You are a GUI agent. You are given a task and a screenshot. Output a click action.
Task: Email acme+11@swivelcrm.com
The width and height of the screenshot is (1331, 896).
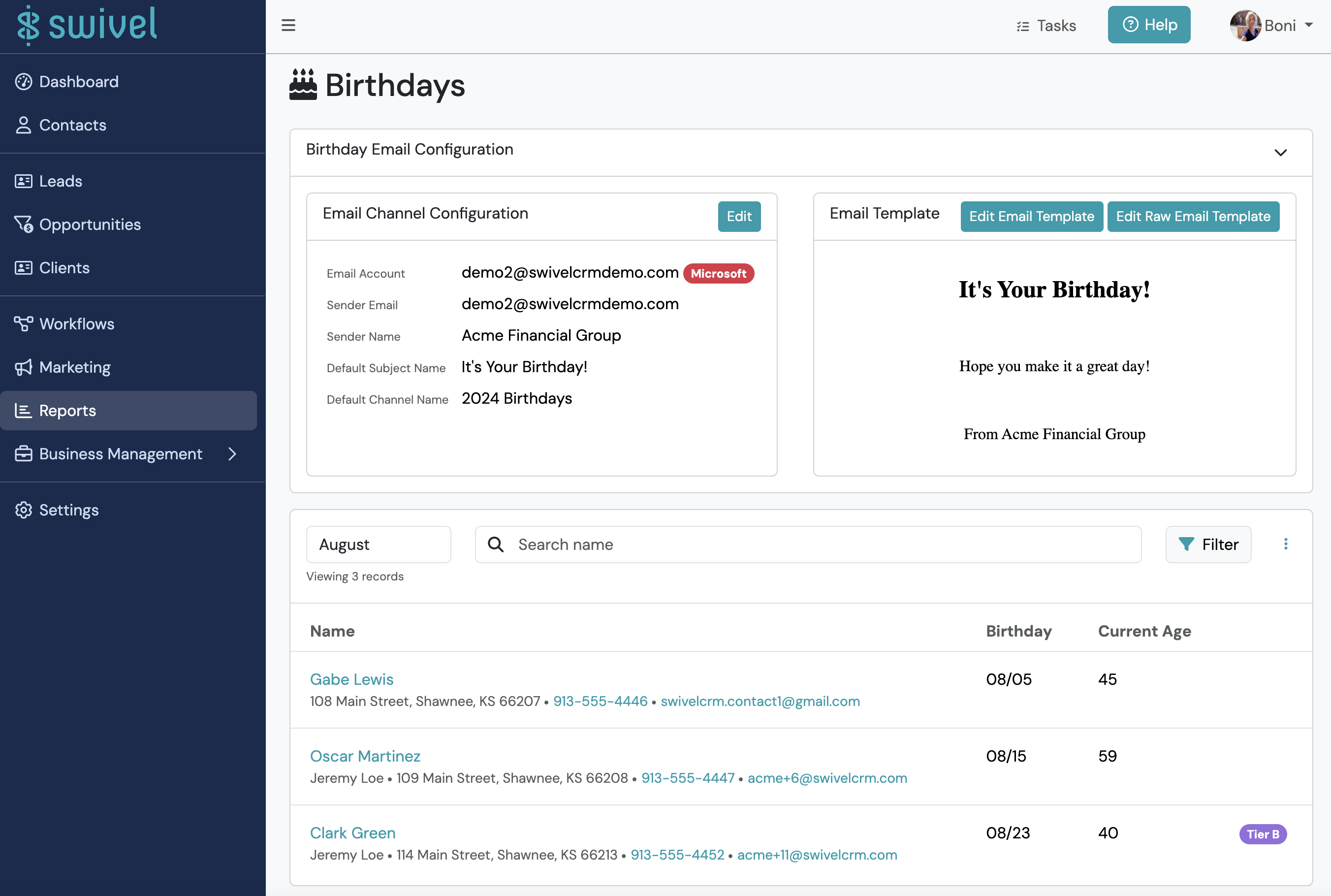coord(817,856)
